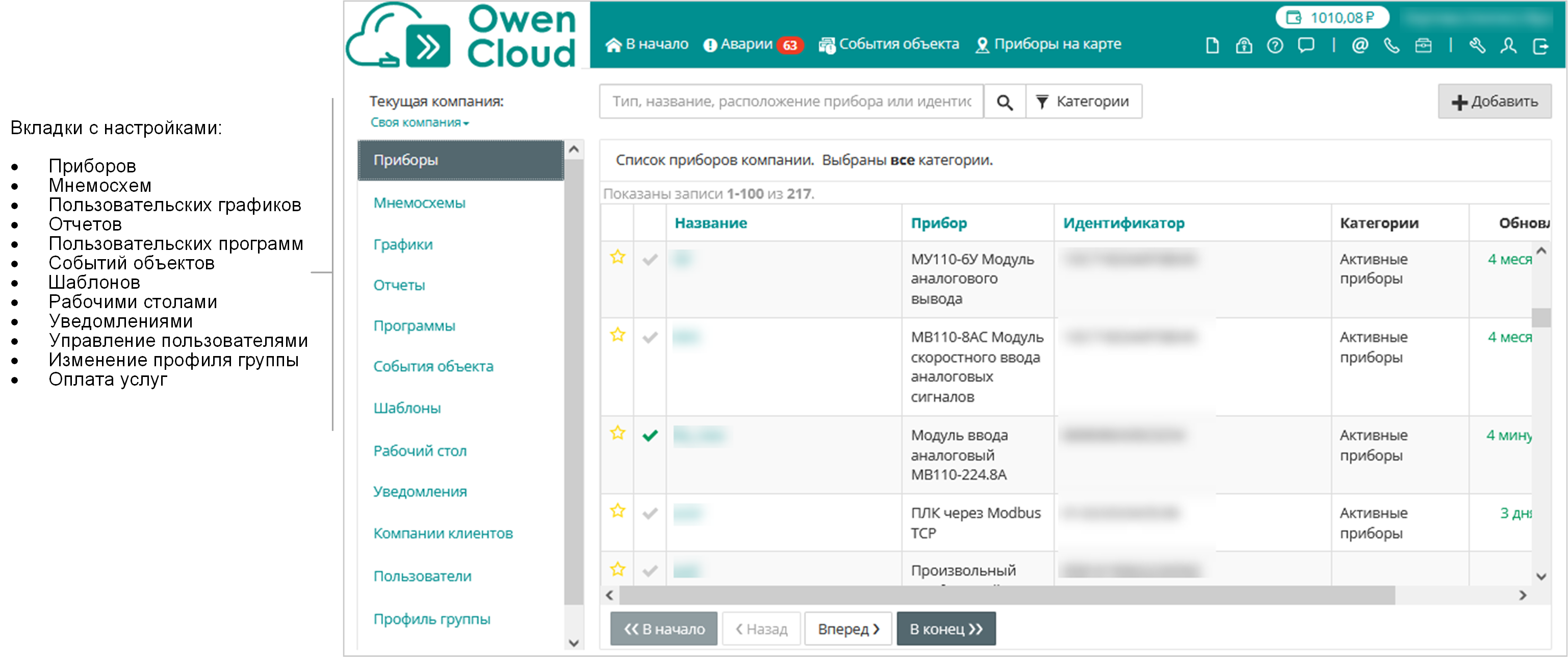1568x657 pixels.
Task: Open the Категории filter dropdown
Action: pyautogui.click(x=1084, y=102)
